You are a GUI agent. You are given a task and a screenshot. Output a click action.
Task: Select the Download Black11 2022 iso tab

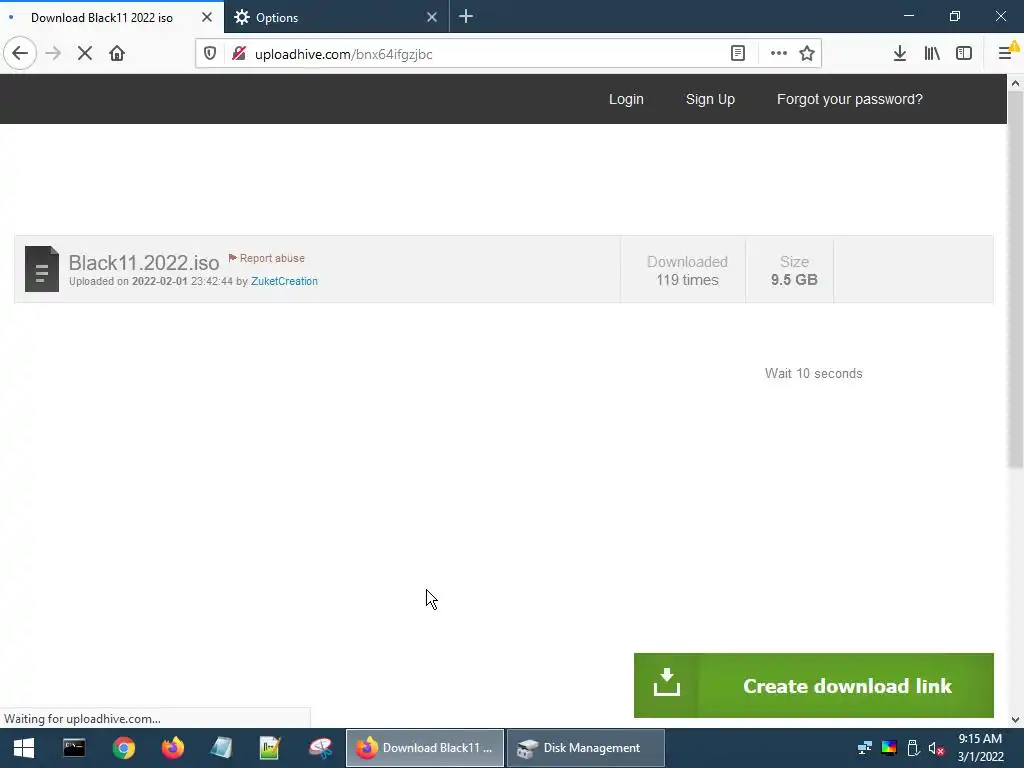click(x=112, y=17)
